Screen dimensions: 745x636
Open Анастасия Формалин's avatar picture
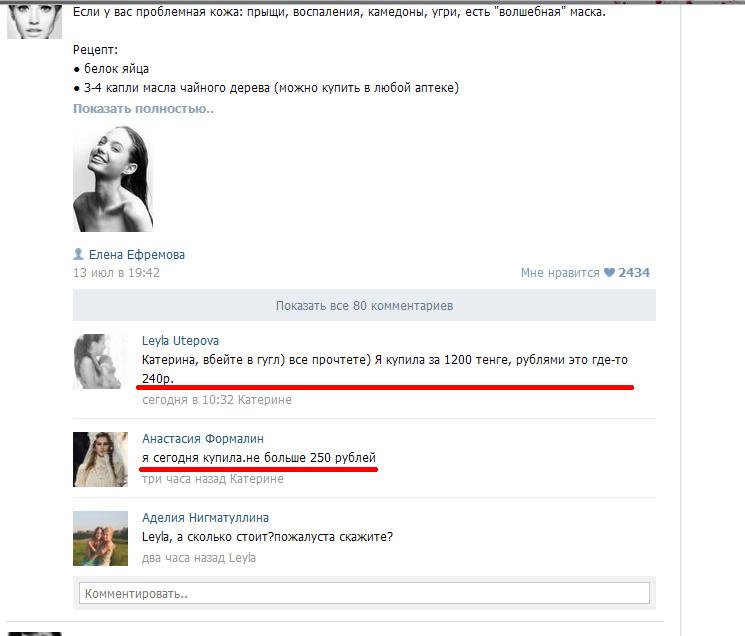pyautogui.click(x=100, y=459)
